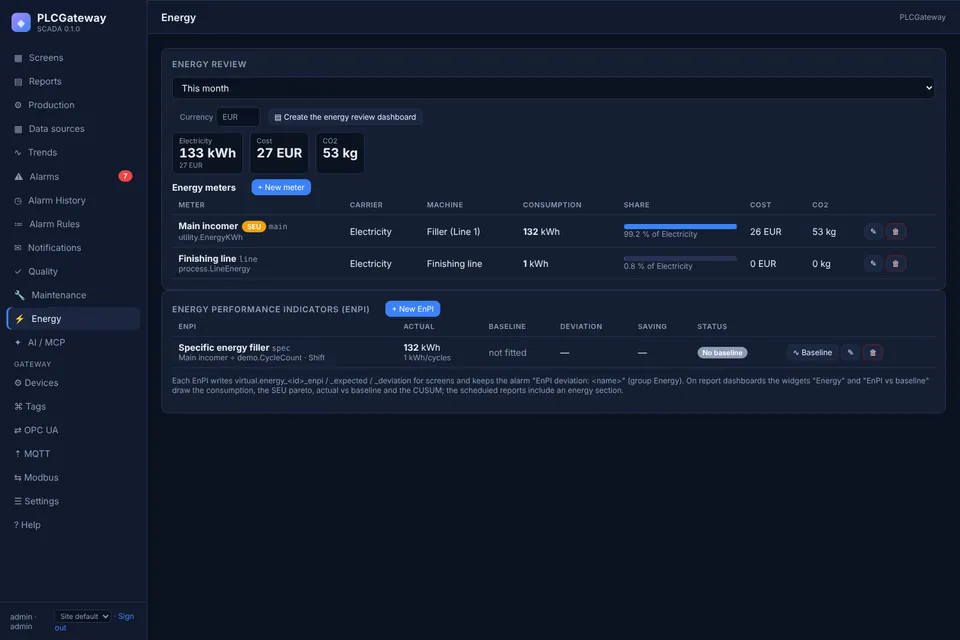Go to Alarm Rules
This screenshot has height=640, width=960.
coord(73,224)
